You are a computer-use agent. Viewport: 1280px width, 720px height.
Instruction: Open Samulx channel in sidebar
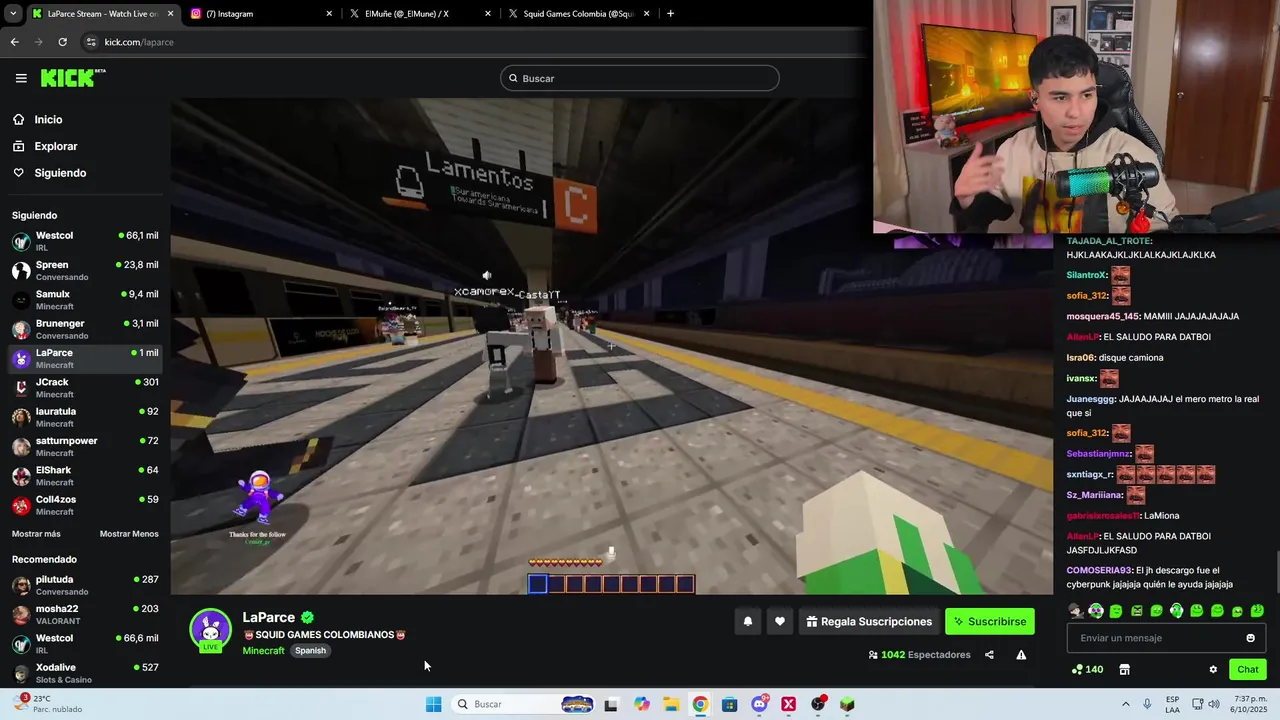click(x=85, y=299)
